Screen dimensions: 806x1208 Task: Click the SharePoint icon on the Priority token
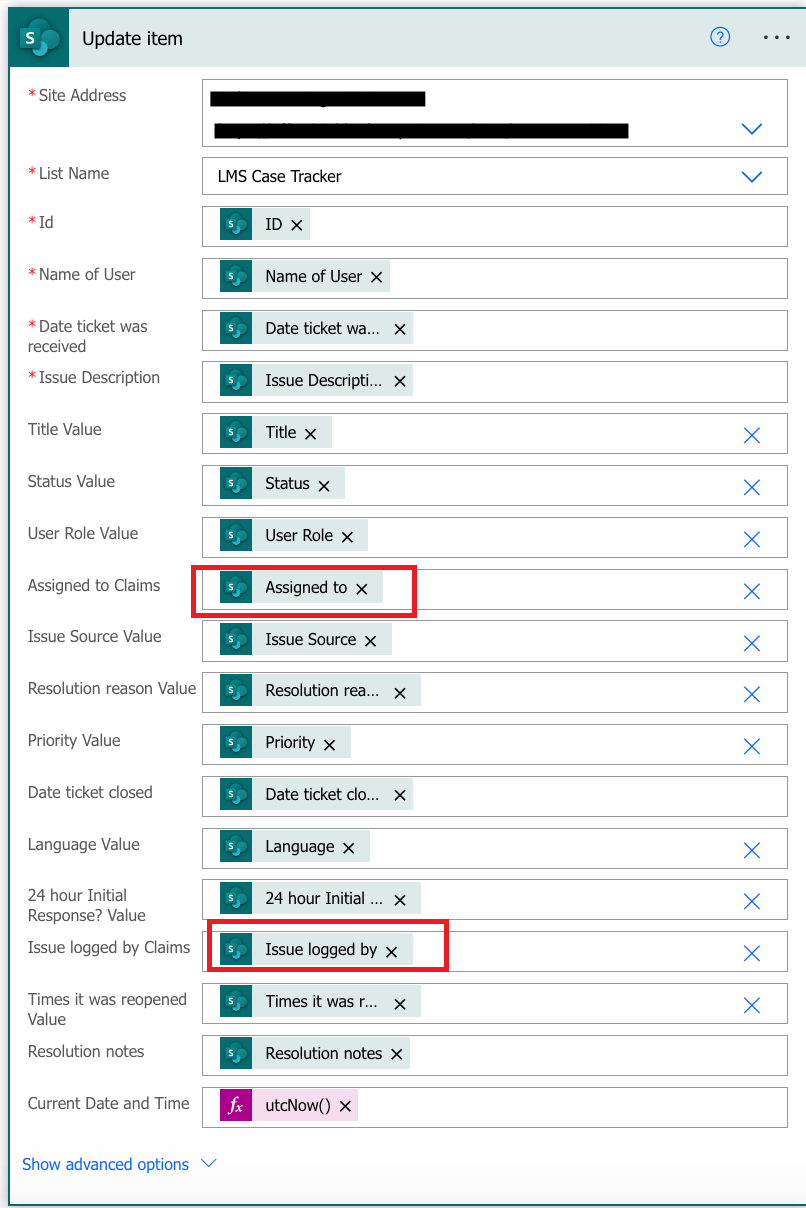pyautogui.click(x=235, y=742)
